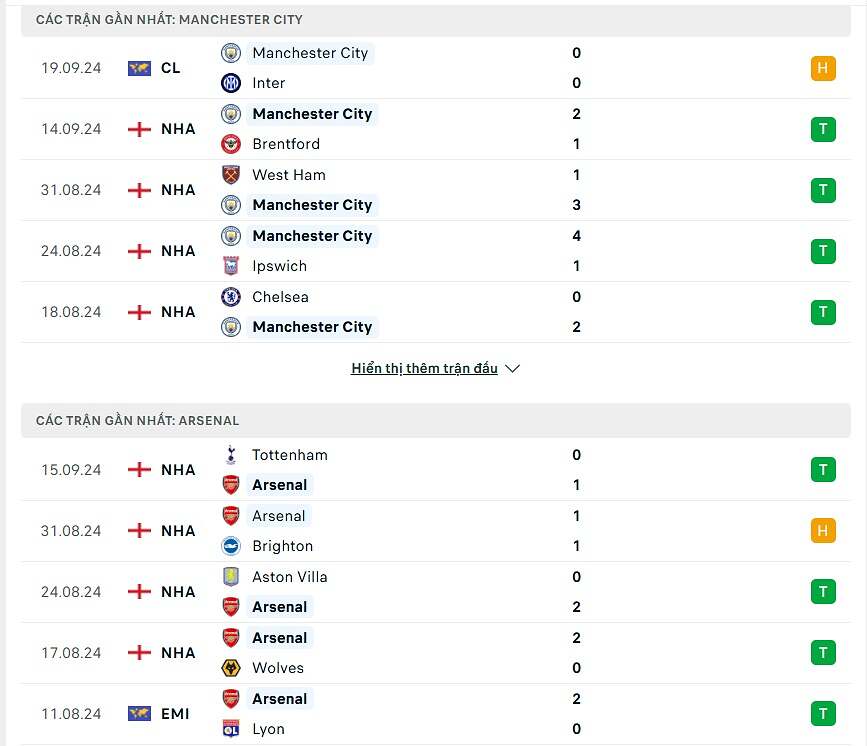Expand 'Hiển thị thêm trận đấu' chevron
The height and width of the screenshot is (746, 867).
click(x=513, y=368)
